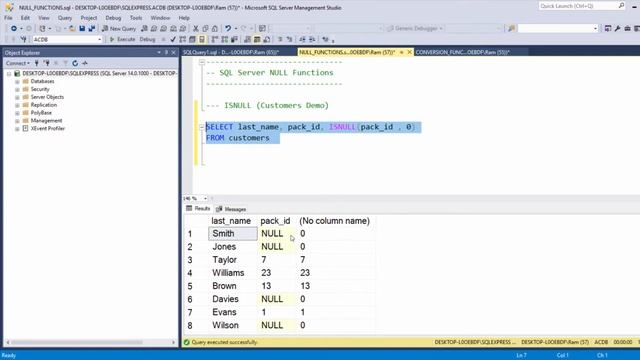Screen dimensions: 640x360
Task: Click the Activity Monitor icon in Object Explorer
Action: click(x=85, y=63)
